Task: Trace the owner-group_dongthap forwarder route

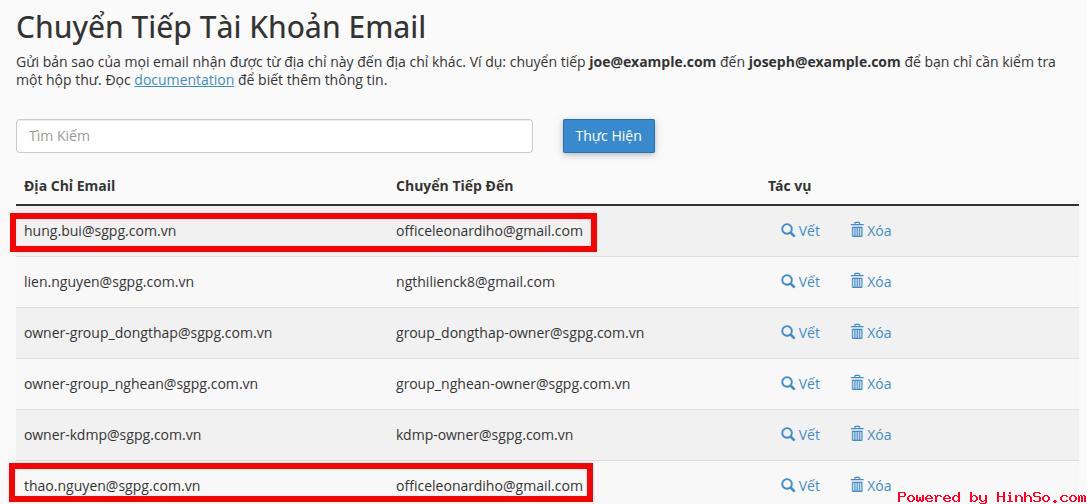Action: [800, 333]
